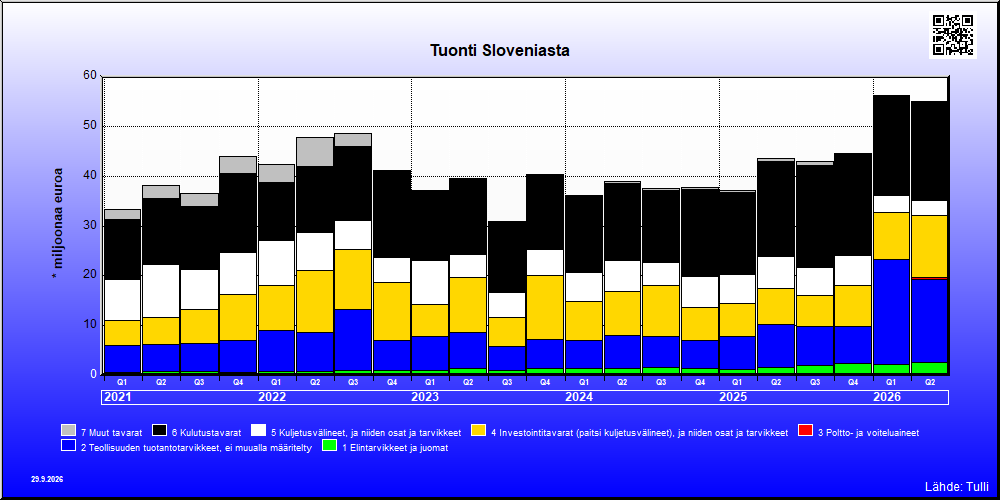Click the yellow segment of the 2023 Q4 bar
This screenshot has height=500, width=1000.
(x=545, y=307)
